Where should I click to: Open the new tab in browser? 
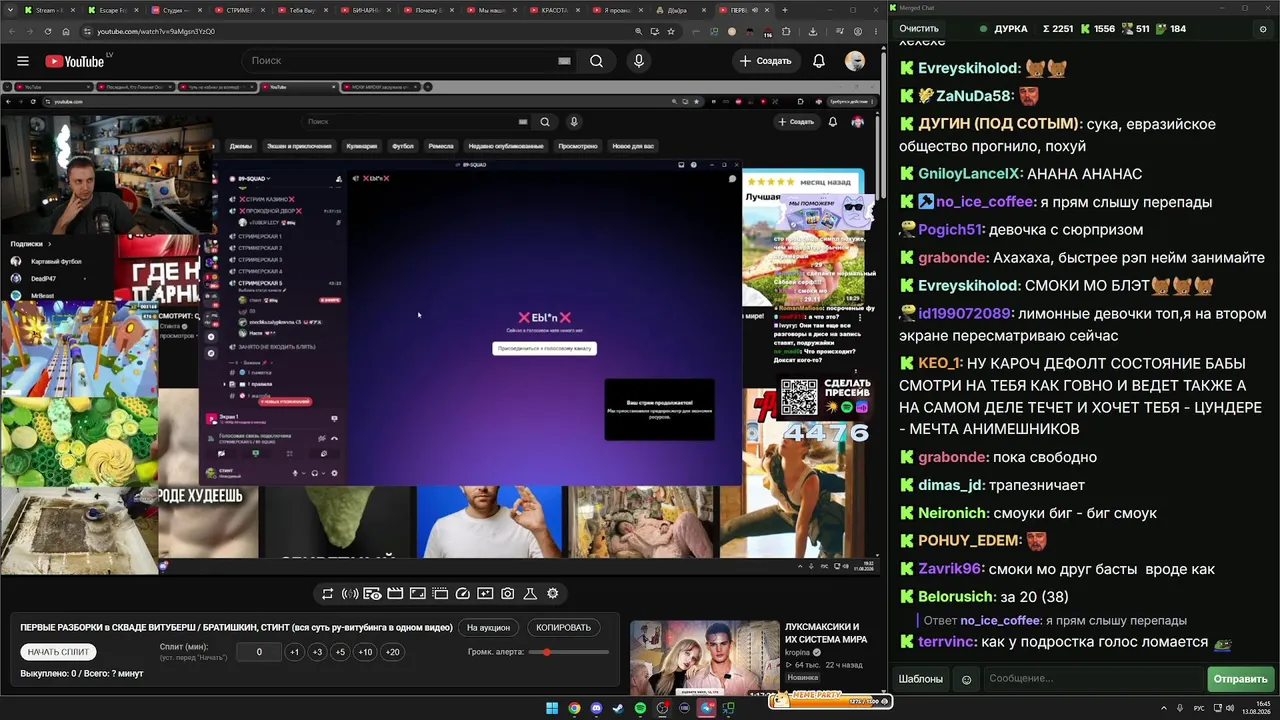pyautogui.click(x=785, y=10)
